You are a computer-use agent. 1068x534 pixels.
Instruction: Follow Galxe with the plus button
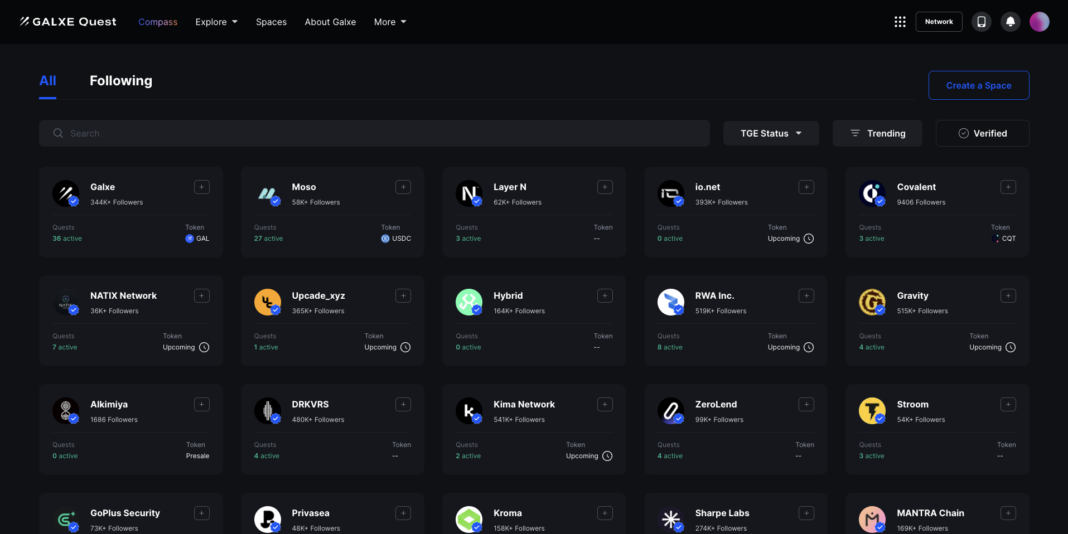pyautogui.click(x=201, y=187)
